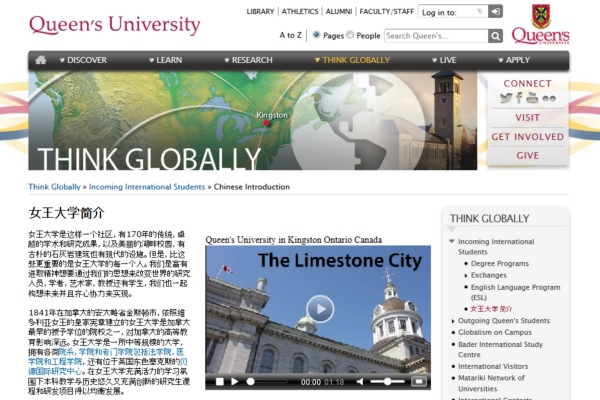This screenshot has height=400, width=600.
Task: Open the Library top menu link
Action: click(261, 12)
